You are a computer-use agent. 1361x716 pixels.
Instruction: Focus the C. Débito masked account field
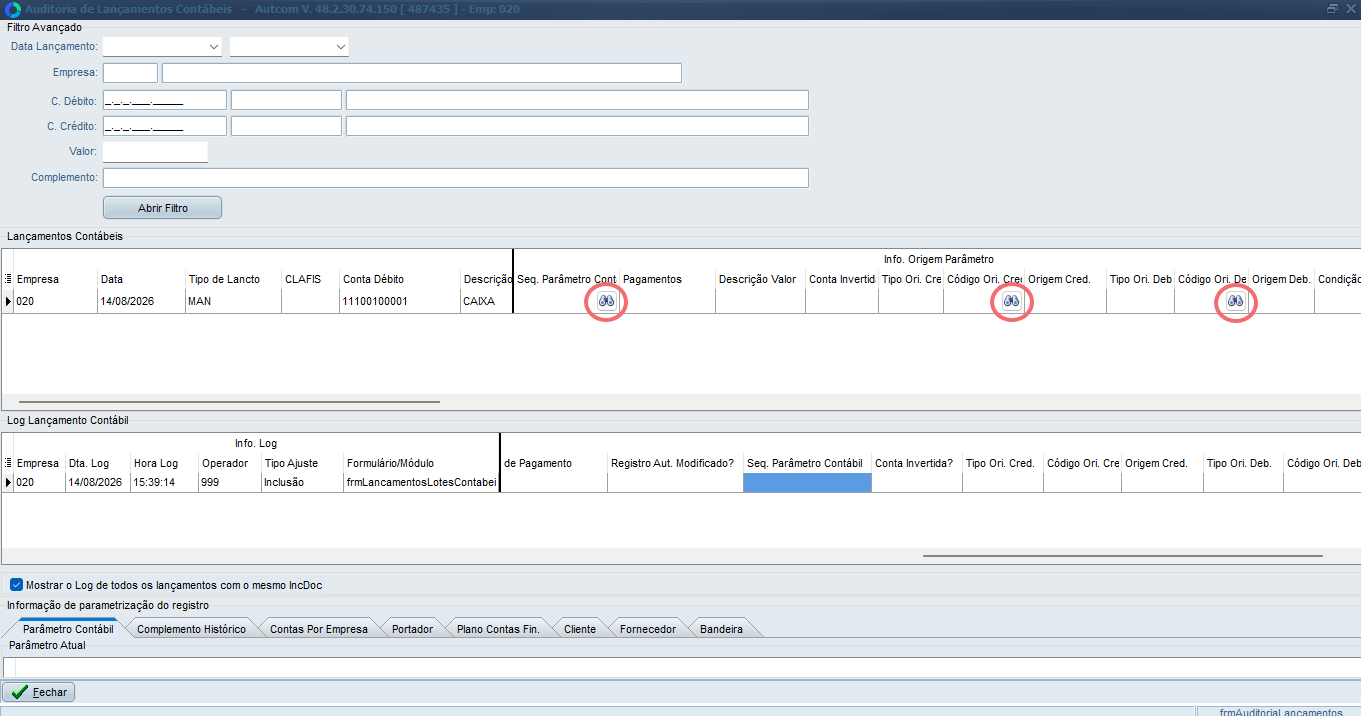pyautogui.click(x=165, y=100)
